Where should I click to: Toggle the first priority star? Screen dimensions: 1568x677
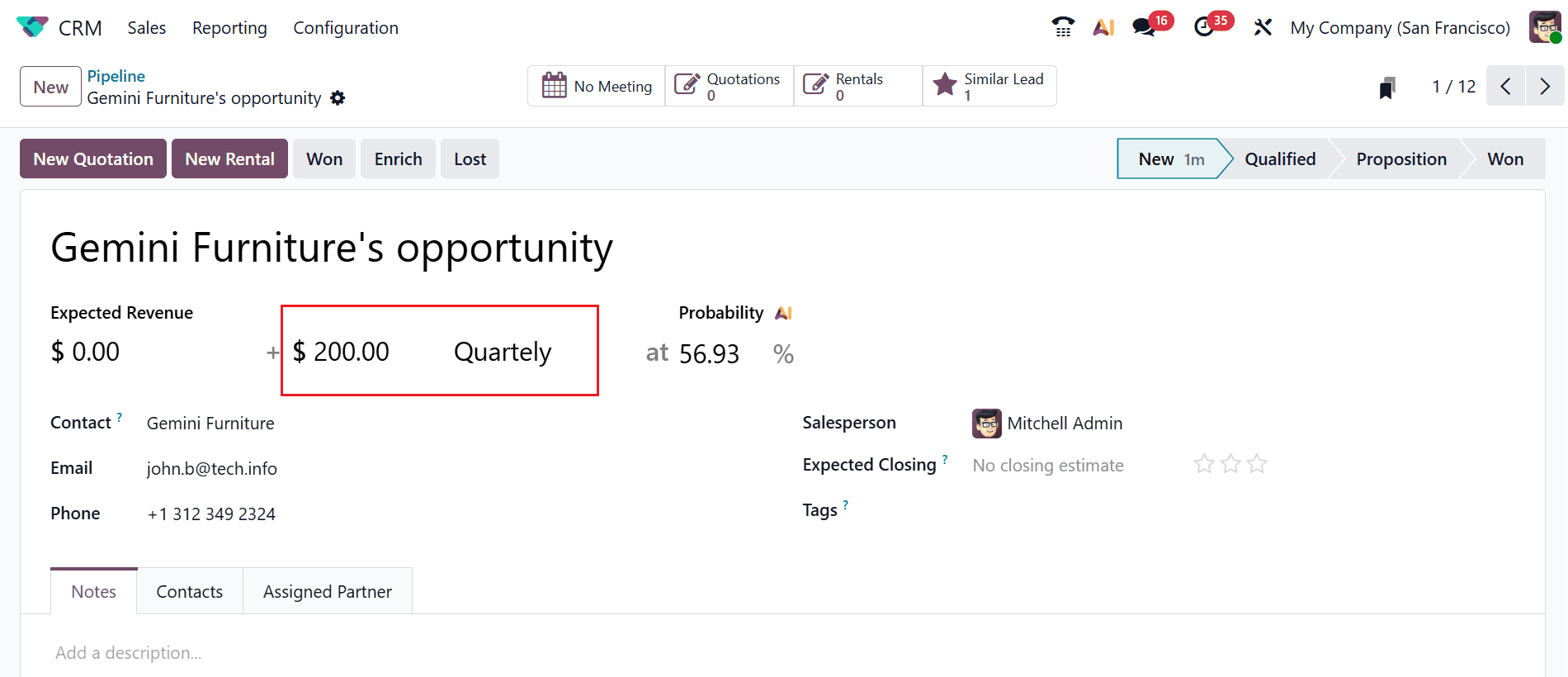(x=1204, y=464)
